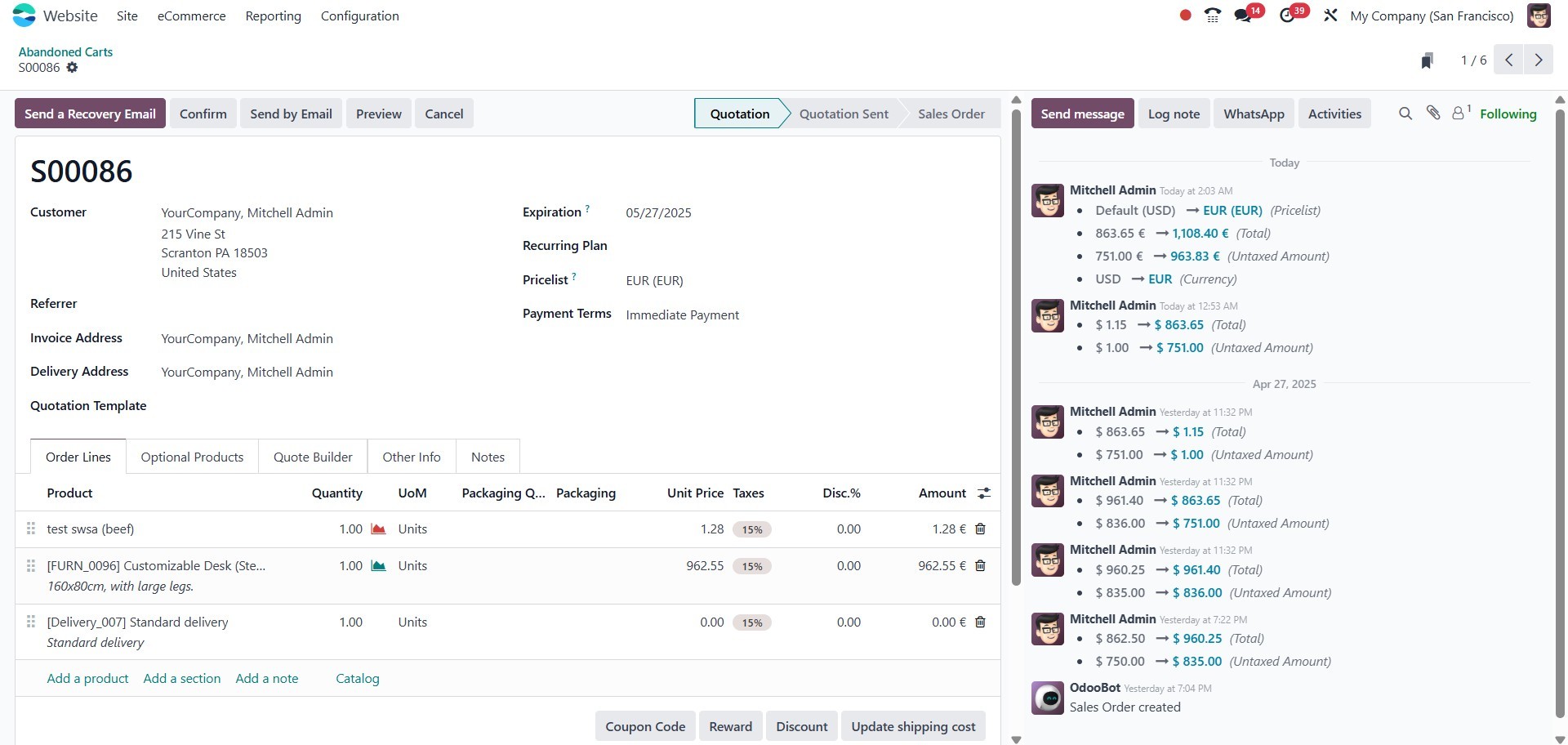
Task: Switch to the Quote Builder tab
Action: (313, 457)
